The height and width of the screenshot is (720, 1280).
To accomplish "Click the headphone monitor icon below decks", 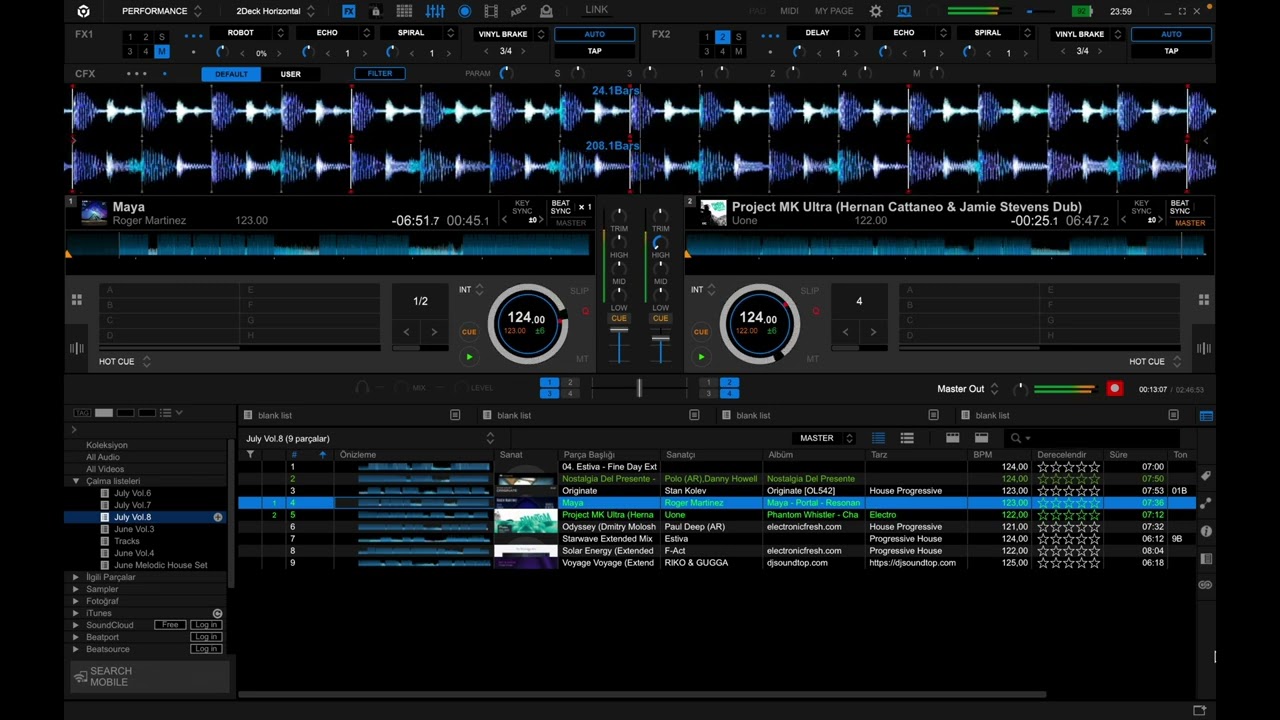I will click(362, 388).
